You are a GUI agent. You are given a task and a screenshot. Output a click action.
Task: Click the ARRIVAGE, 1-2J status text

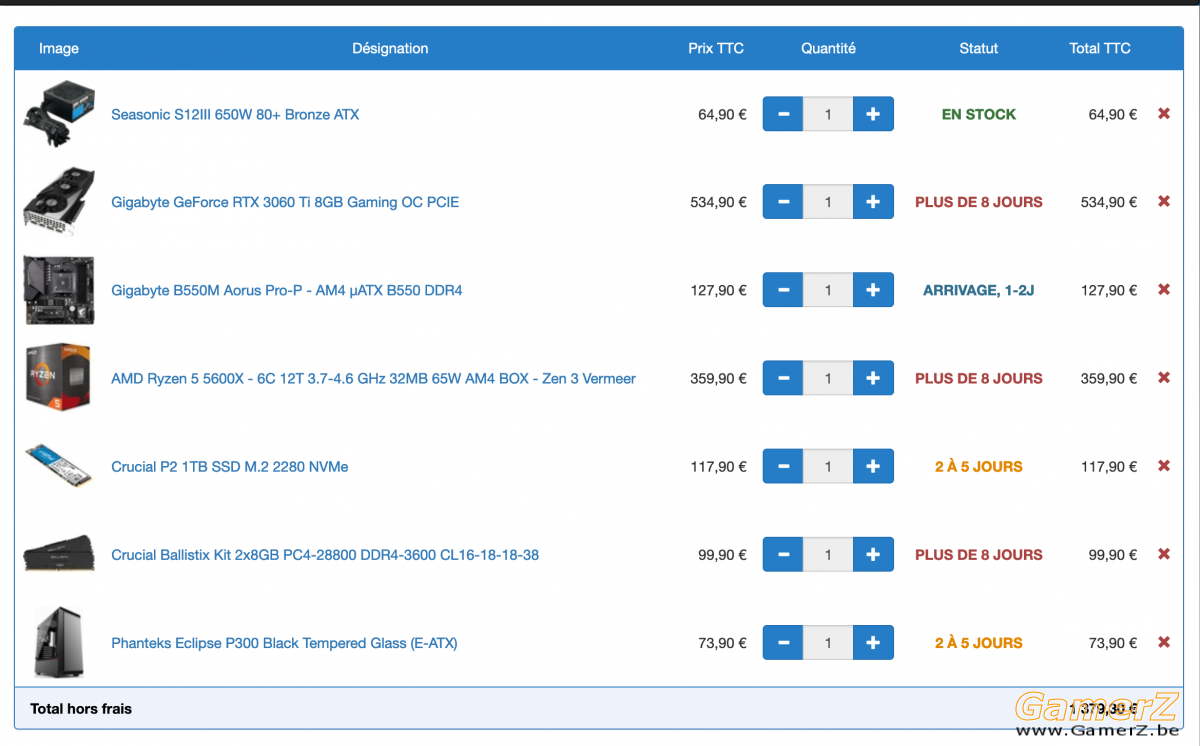(x=979, y=290)
